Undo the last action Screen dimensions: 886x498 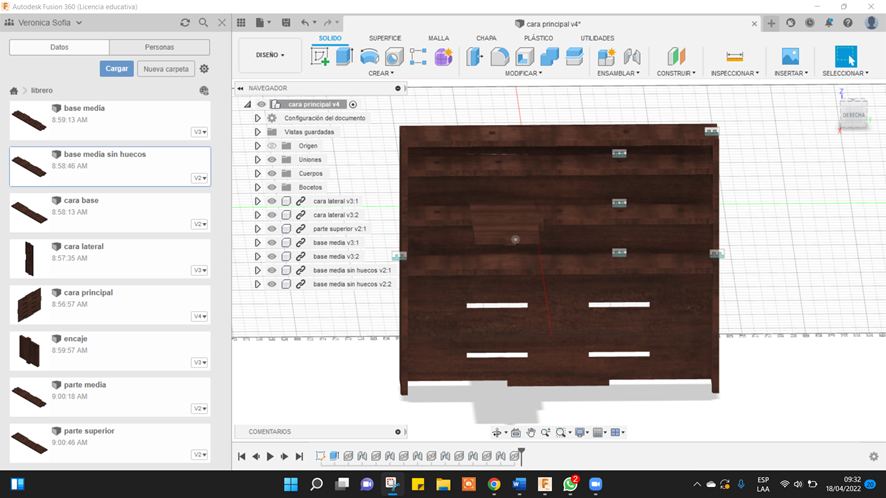305,23
